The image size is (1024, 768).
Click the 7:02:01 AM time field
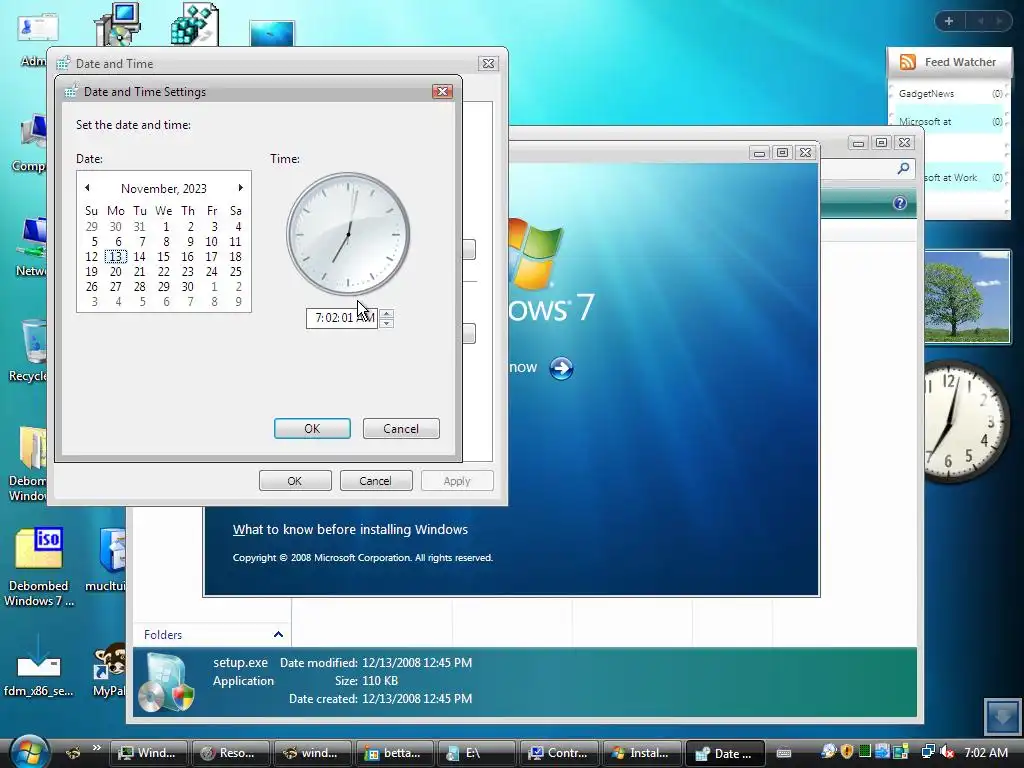(x=342, y=318)
